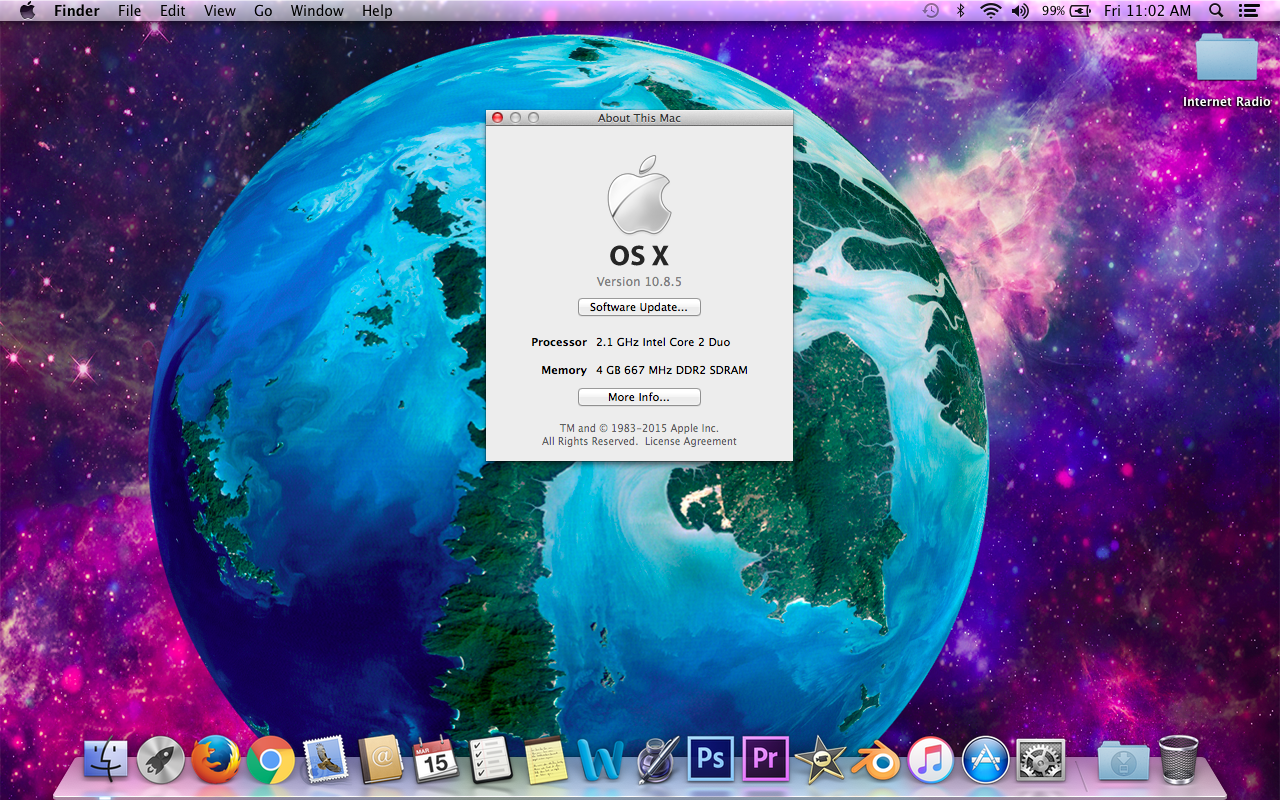Click About This Mac title bar
Viewport: 1280px width, 800px height.
639,118
